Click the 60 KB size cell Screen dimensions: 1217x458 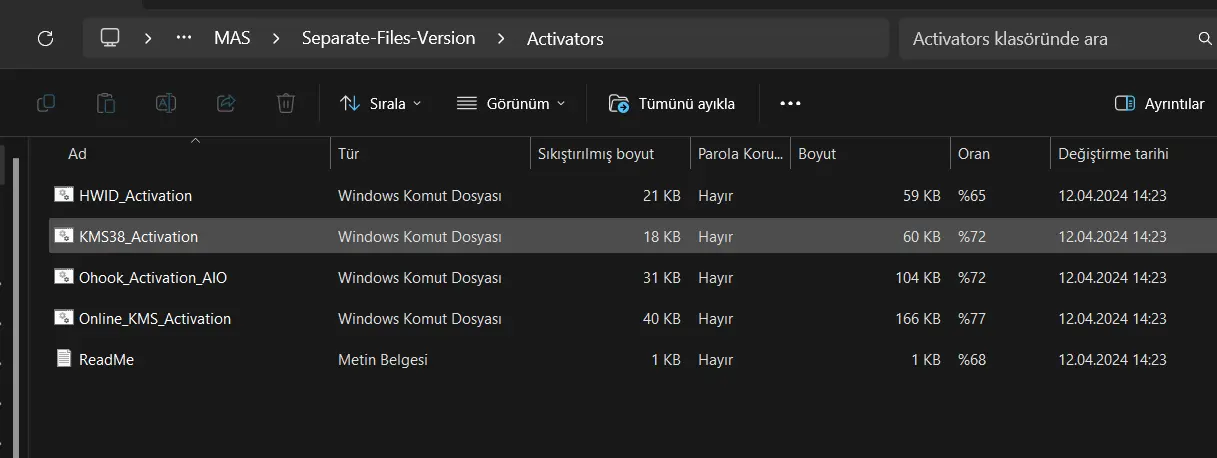click(922, 237)
